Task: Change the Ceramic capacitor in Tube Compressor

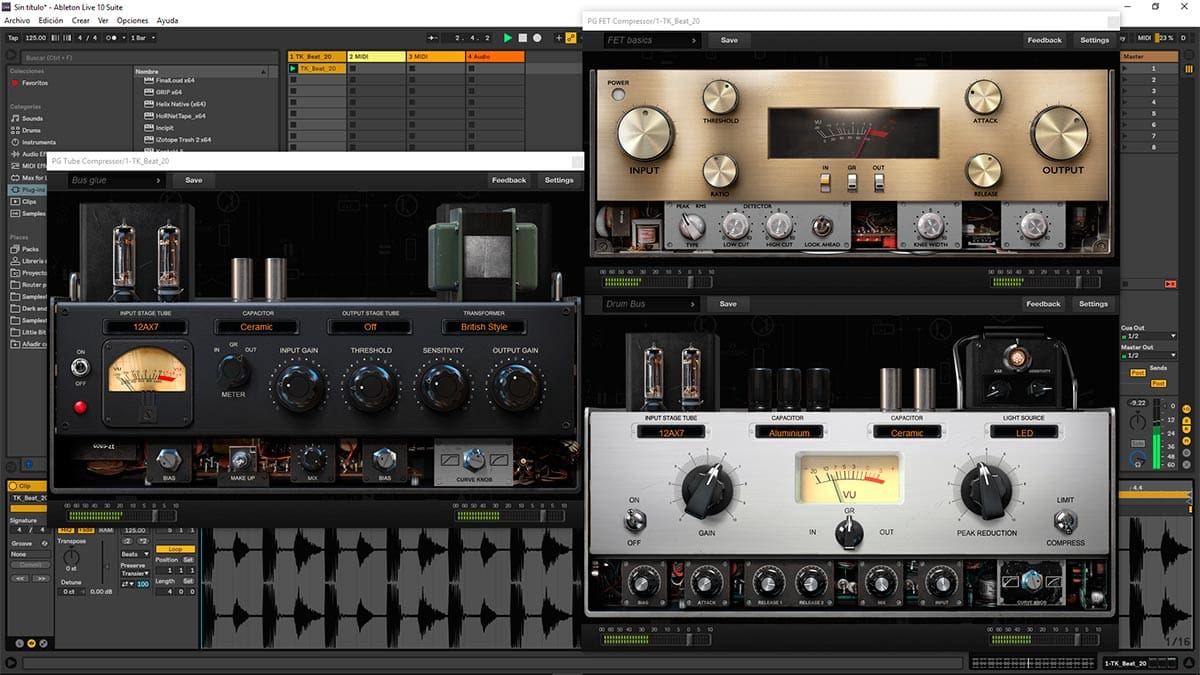Action: pyautogui.click(x=257, y=326)
